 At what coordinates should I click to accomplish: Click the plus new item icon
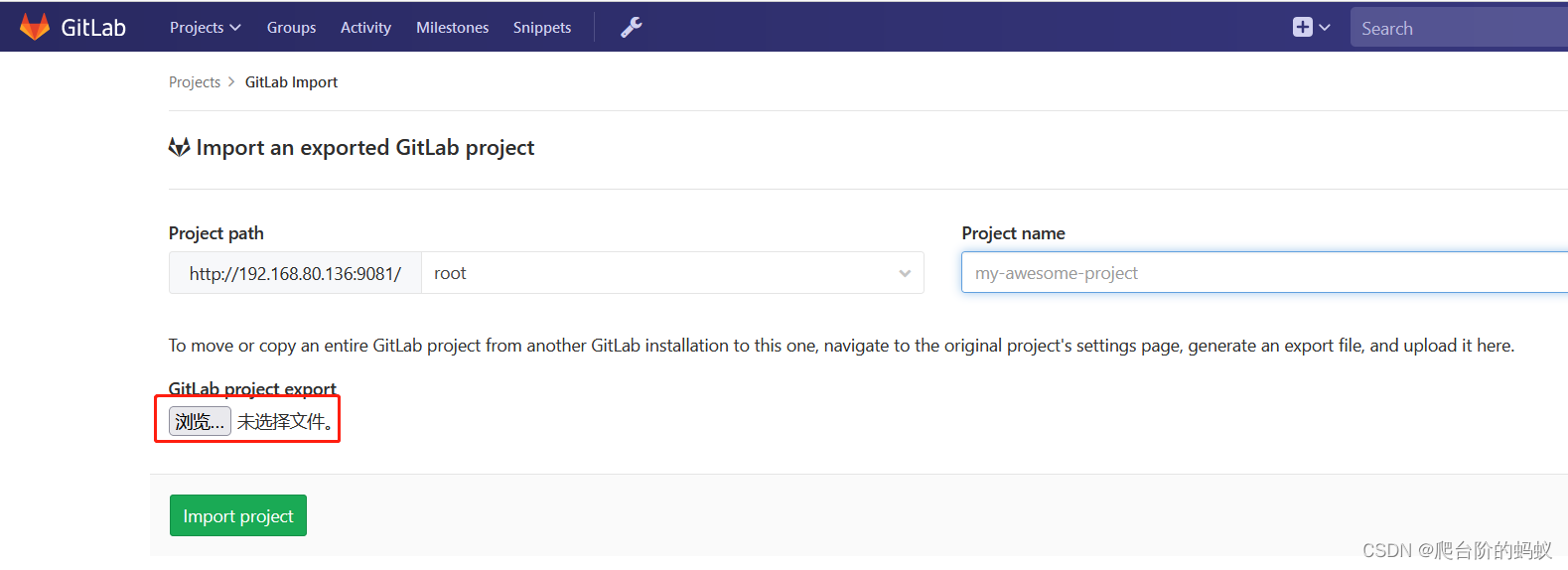pos(1302,28)
